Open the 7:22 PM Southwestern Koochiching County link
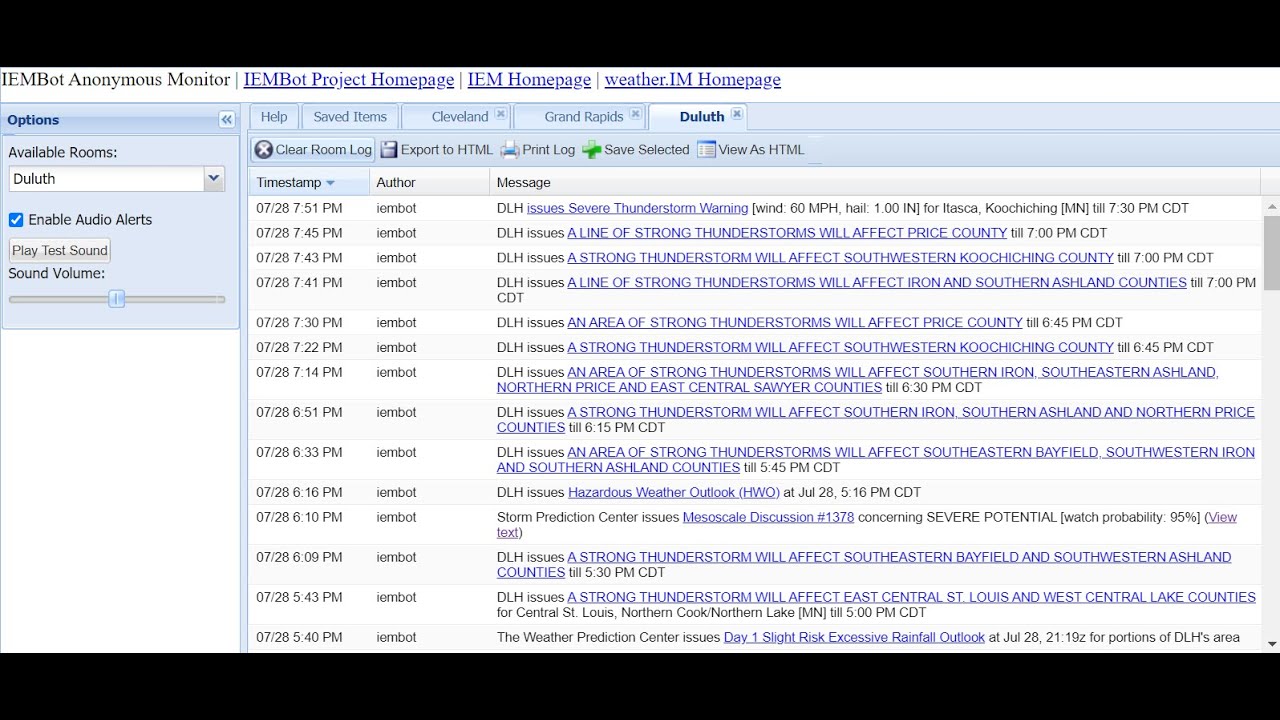 (x=840, y=348)
